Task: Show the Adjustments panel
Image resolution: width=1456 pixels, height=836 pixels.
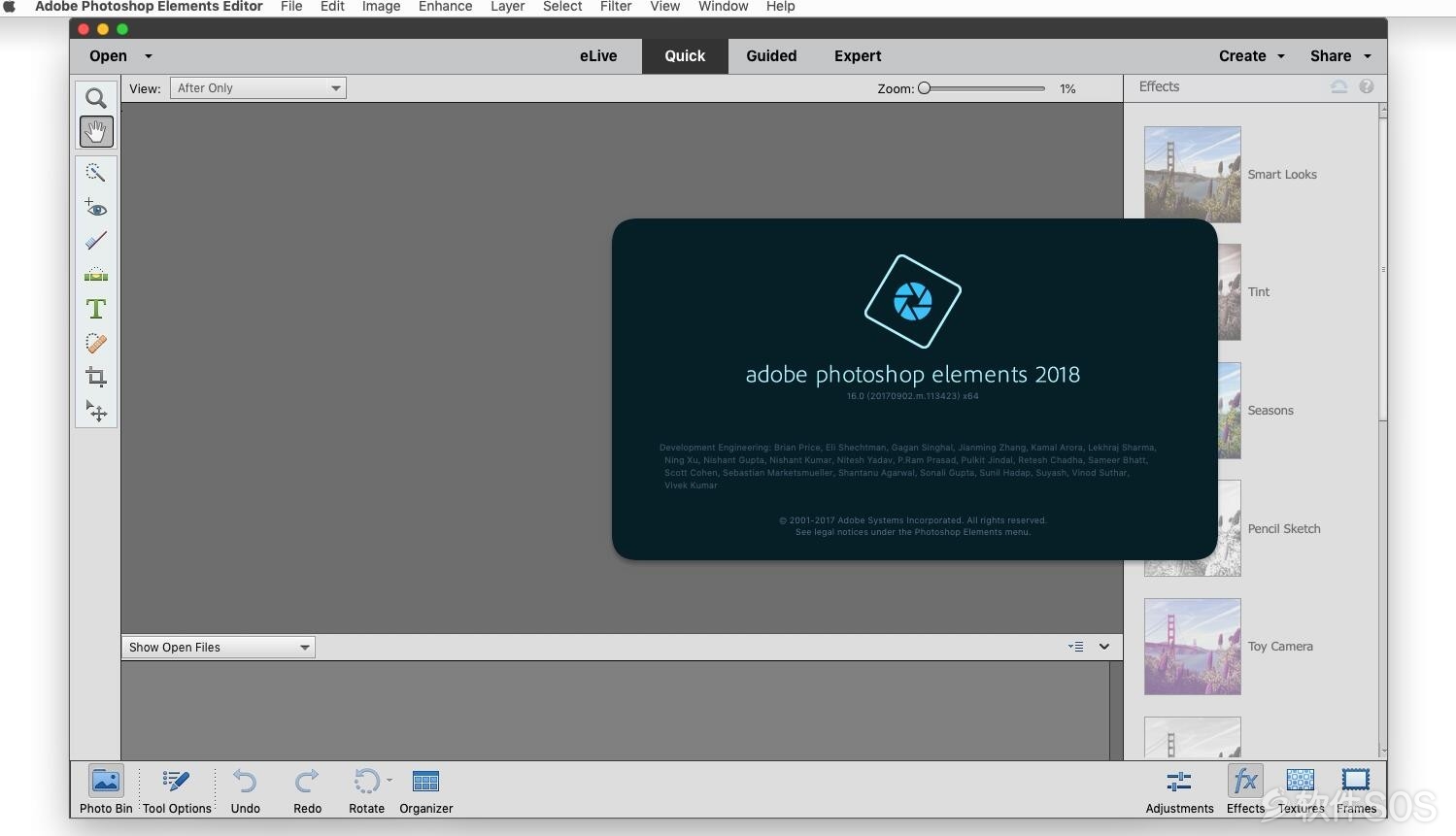Action: tap(1179, 789)
